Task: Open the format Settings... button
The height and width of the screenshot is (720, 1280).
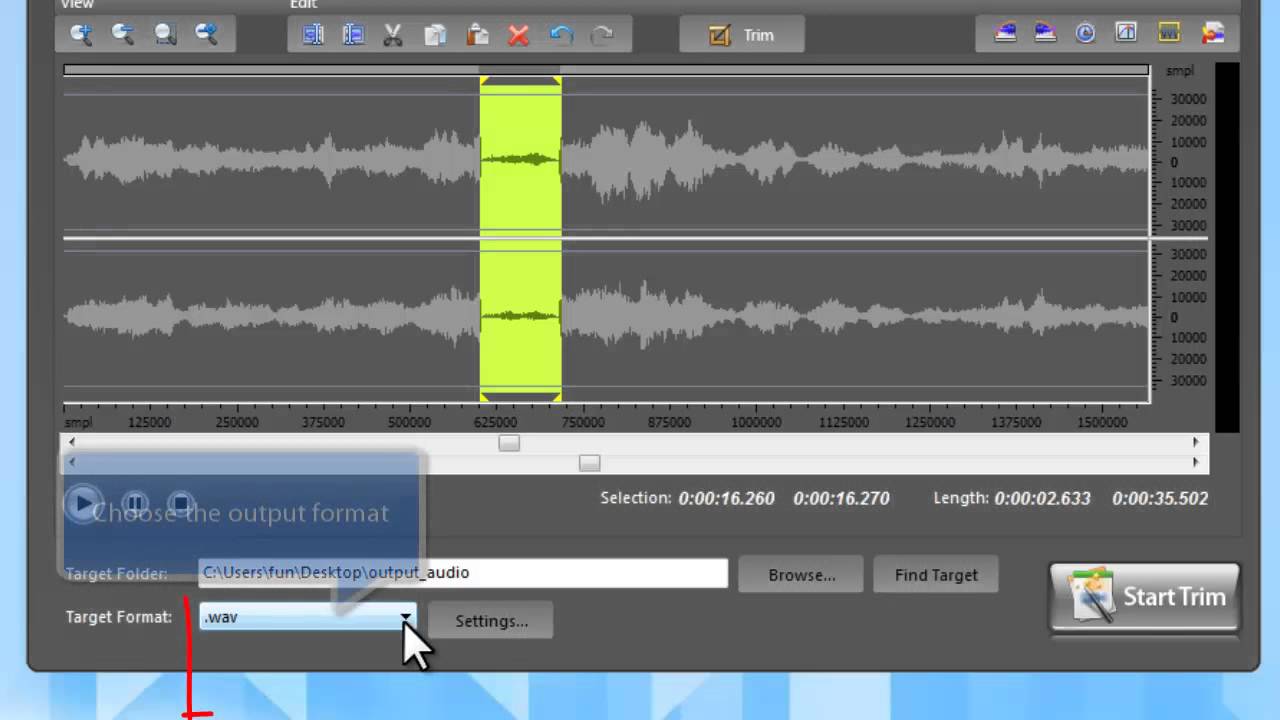Action: [x=491, y=621]
